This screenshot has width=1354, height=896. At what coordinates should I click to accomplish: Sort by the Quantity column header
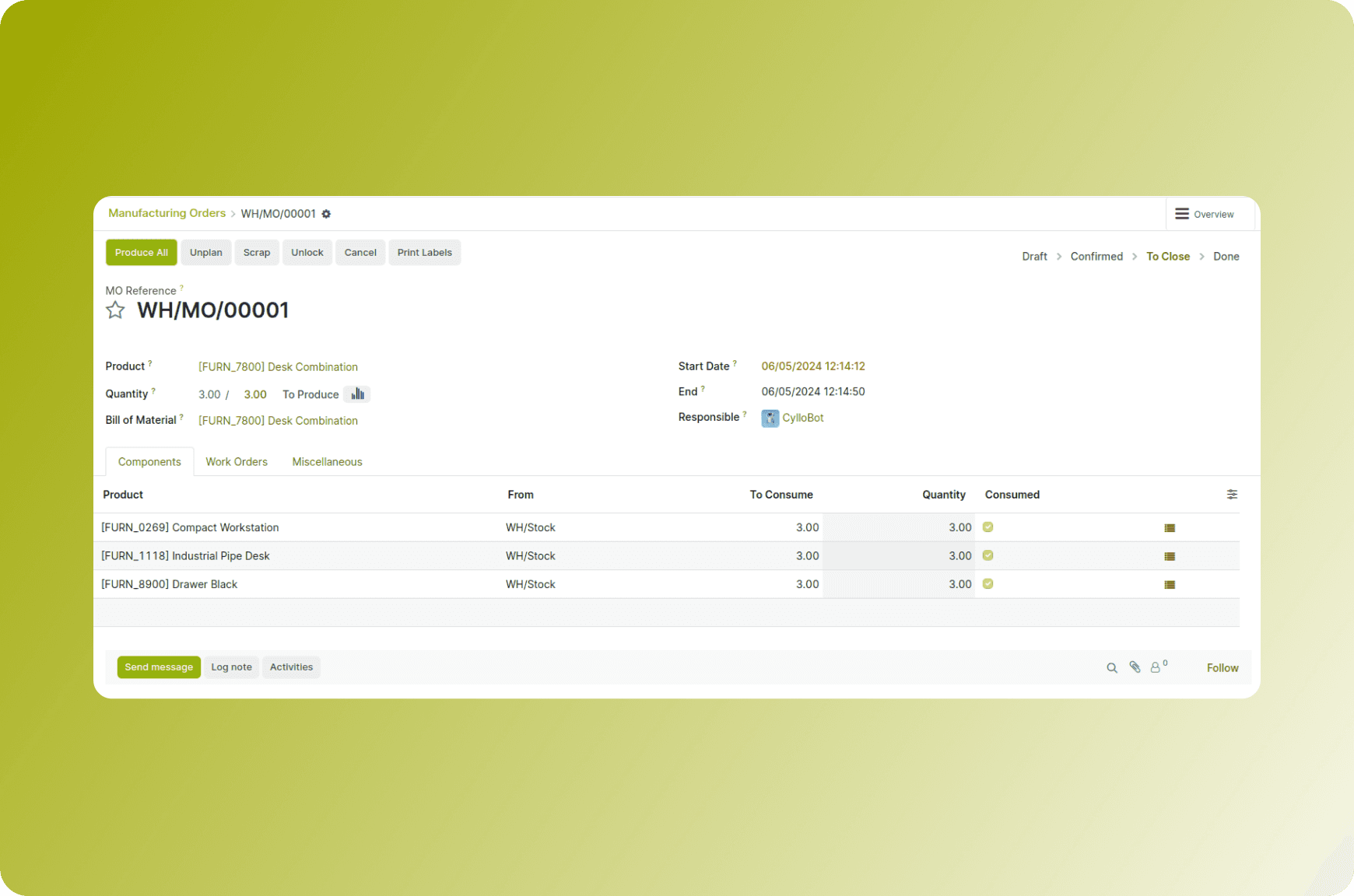click(944, 495)
